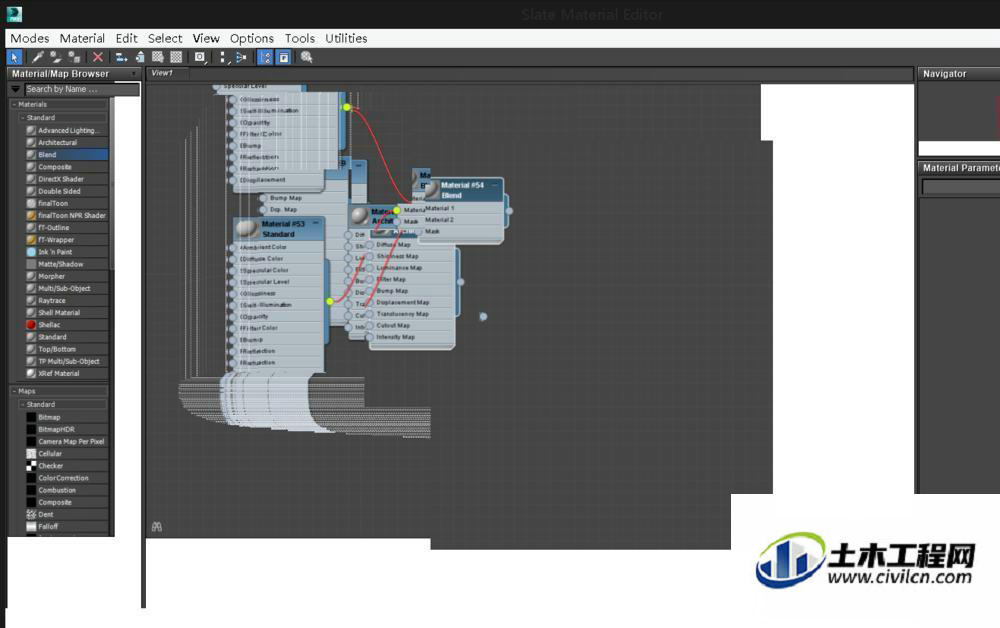Toggle Material/Map Browser panel icon
1000x628 pixels.
265,57
